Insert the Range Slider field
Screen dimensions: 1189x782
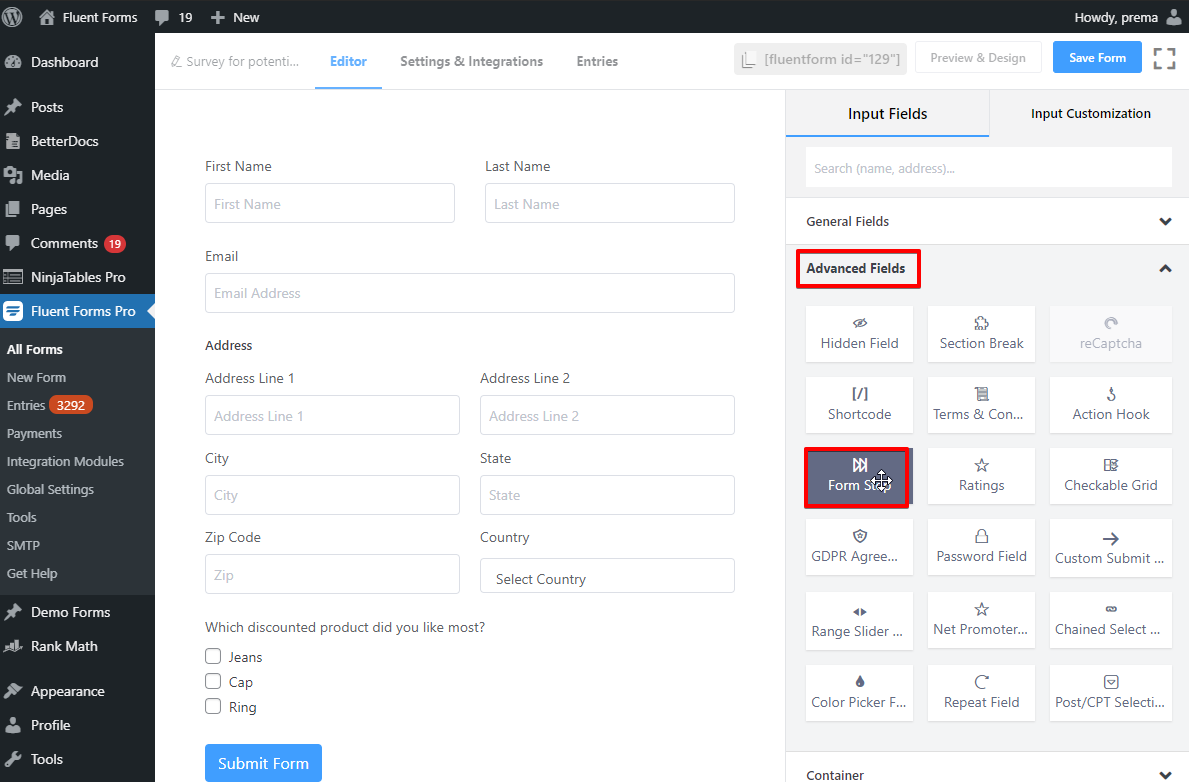pyautogui.click(x=859, y=620)
